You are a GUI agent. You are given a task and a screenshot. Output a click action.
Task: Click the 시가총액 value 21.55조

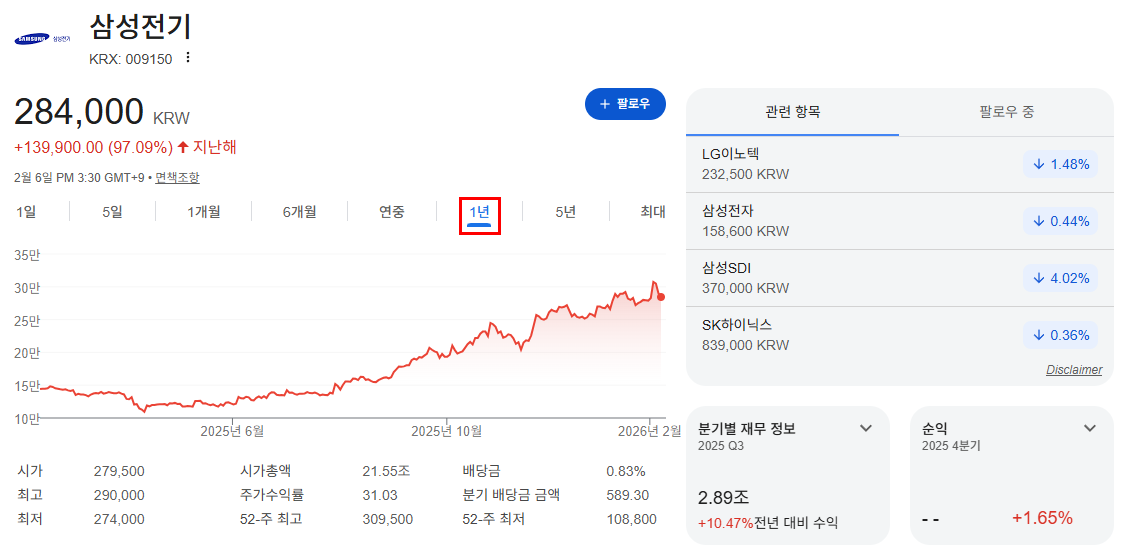[386, 471]
